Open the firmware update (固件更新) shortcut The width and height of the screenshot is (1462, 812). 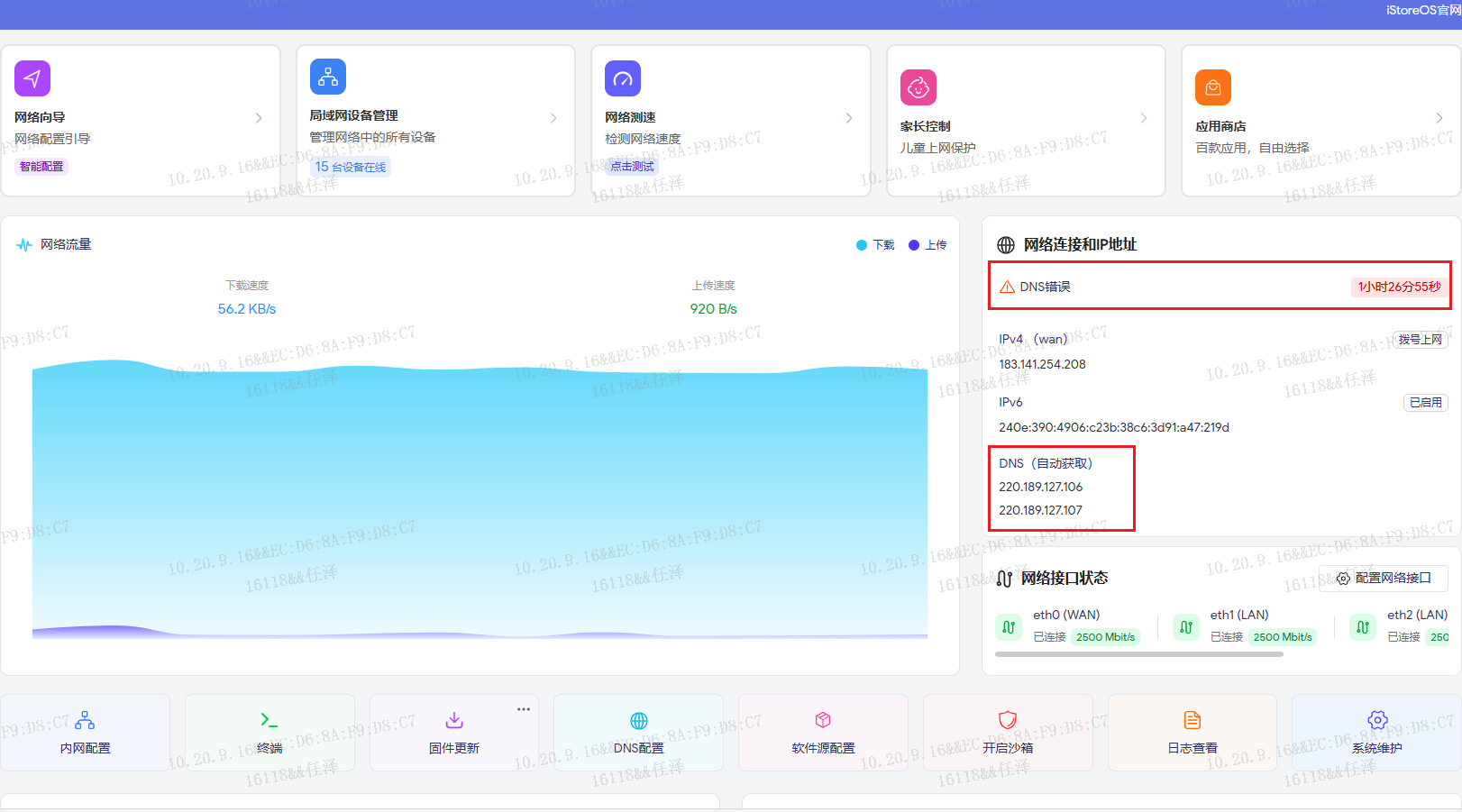tap(454, 732)
